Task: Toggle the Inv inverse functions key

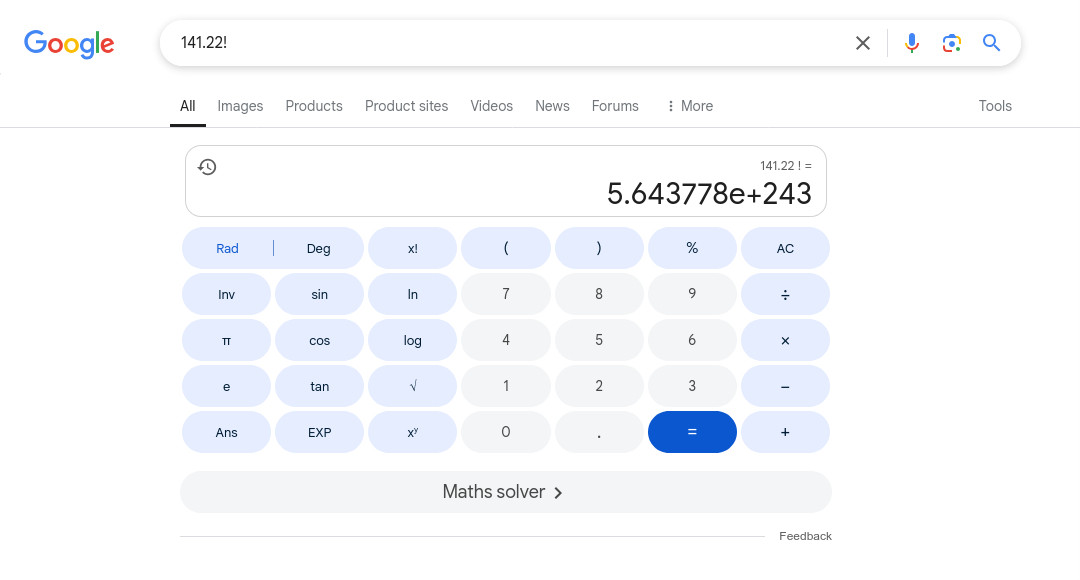Action: point(226,294)
